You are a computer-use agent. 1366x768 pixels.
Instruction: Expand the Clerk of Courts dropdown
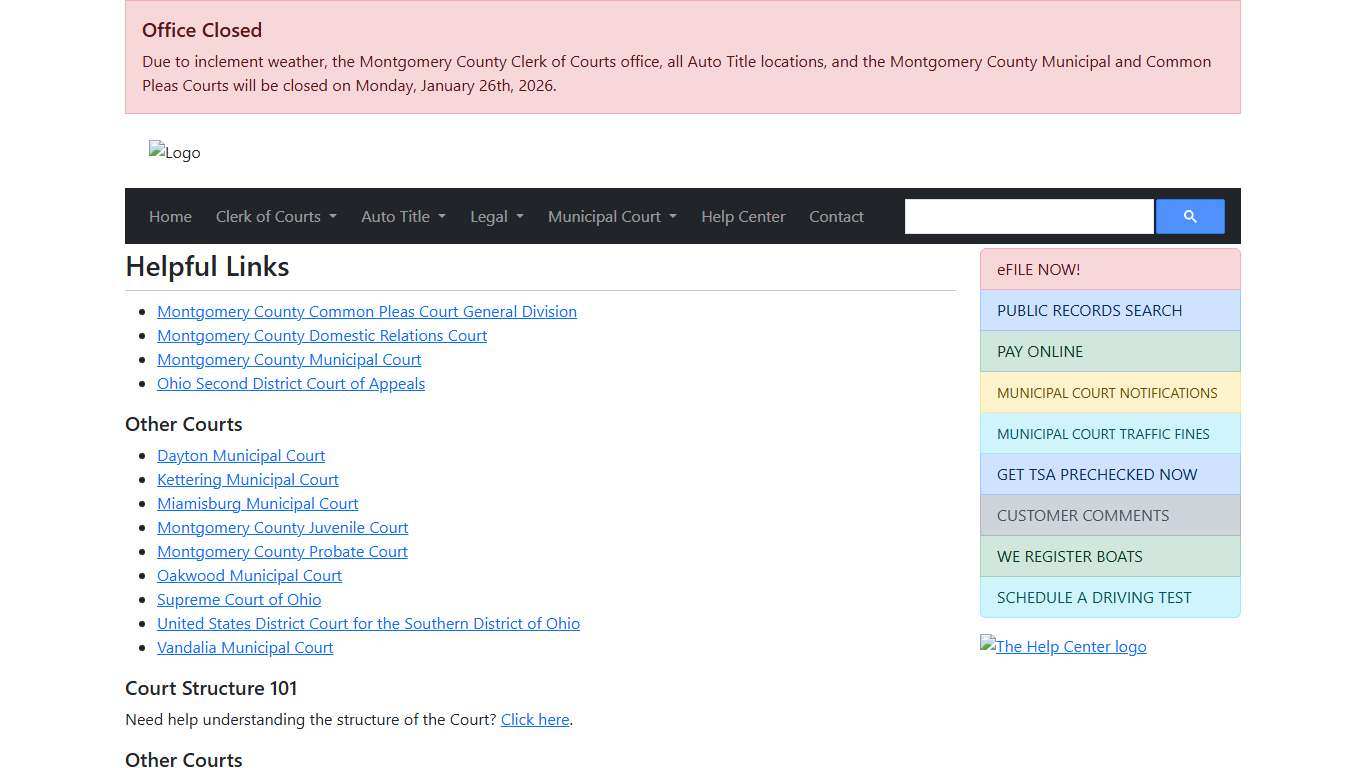(x=276, y=217)
